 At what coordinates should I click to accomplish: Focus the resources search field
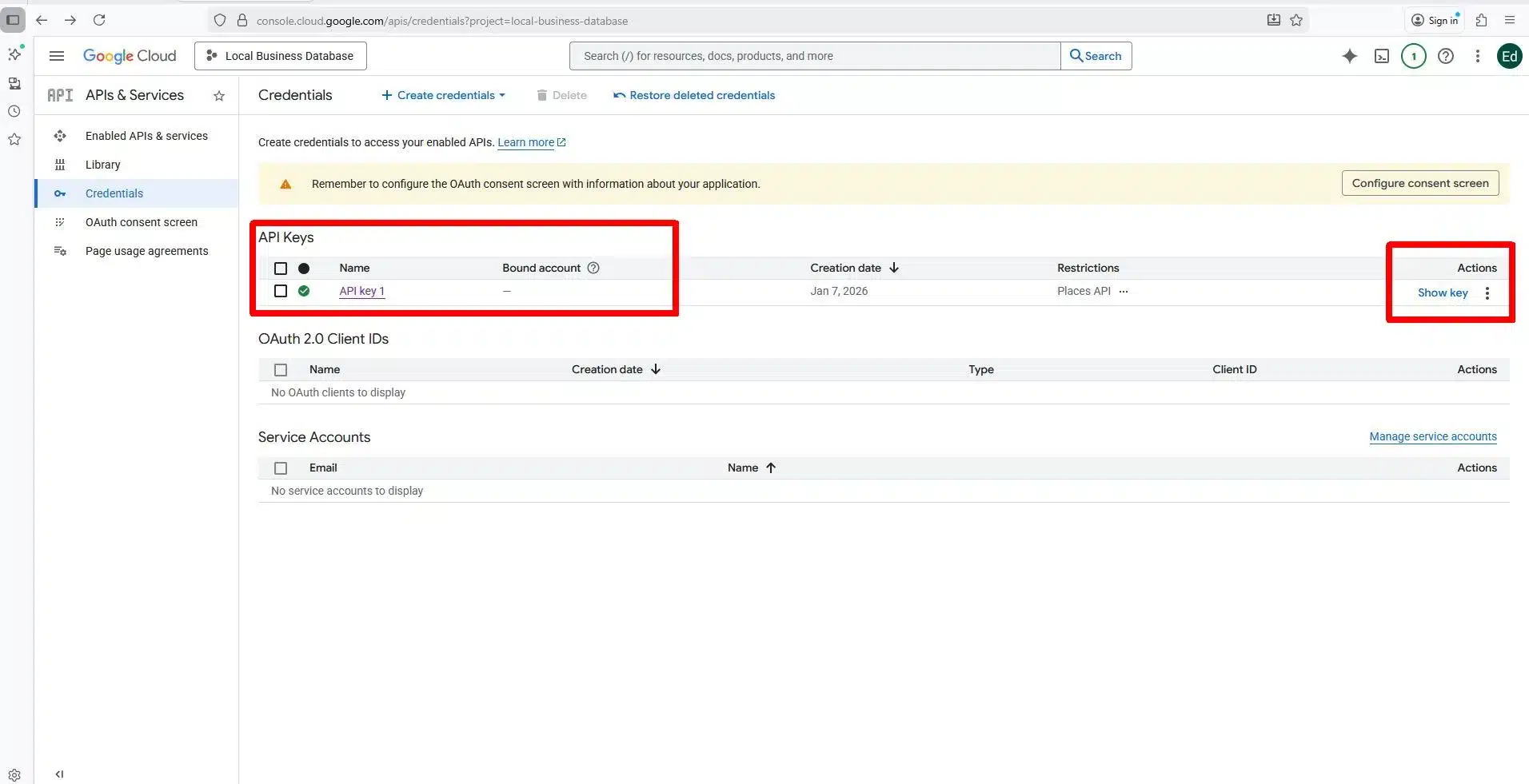coord(816,56)
